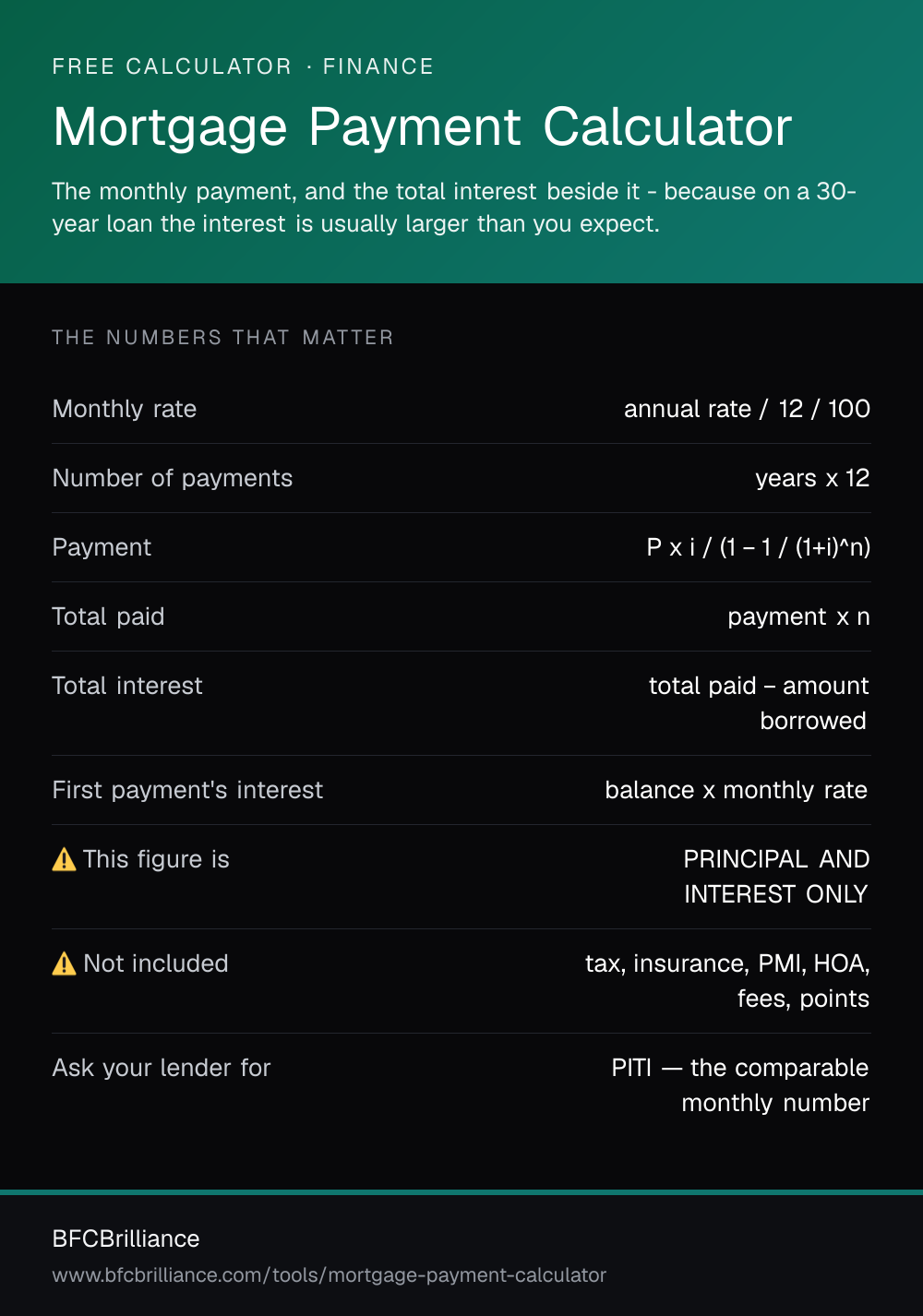Click the FREE CALCULATOR · FINANCE label
This screenshot has width=923, height=1316.
[x=244, y=66]
